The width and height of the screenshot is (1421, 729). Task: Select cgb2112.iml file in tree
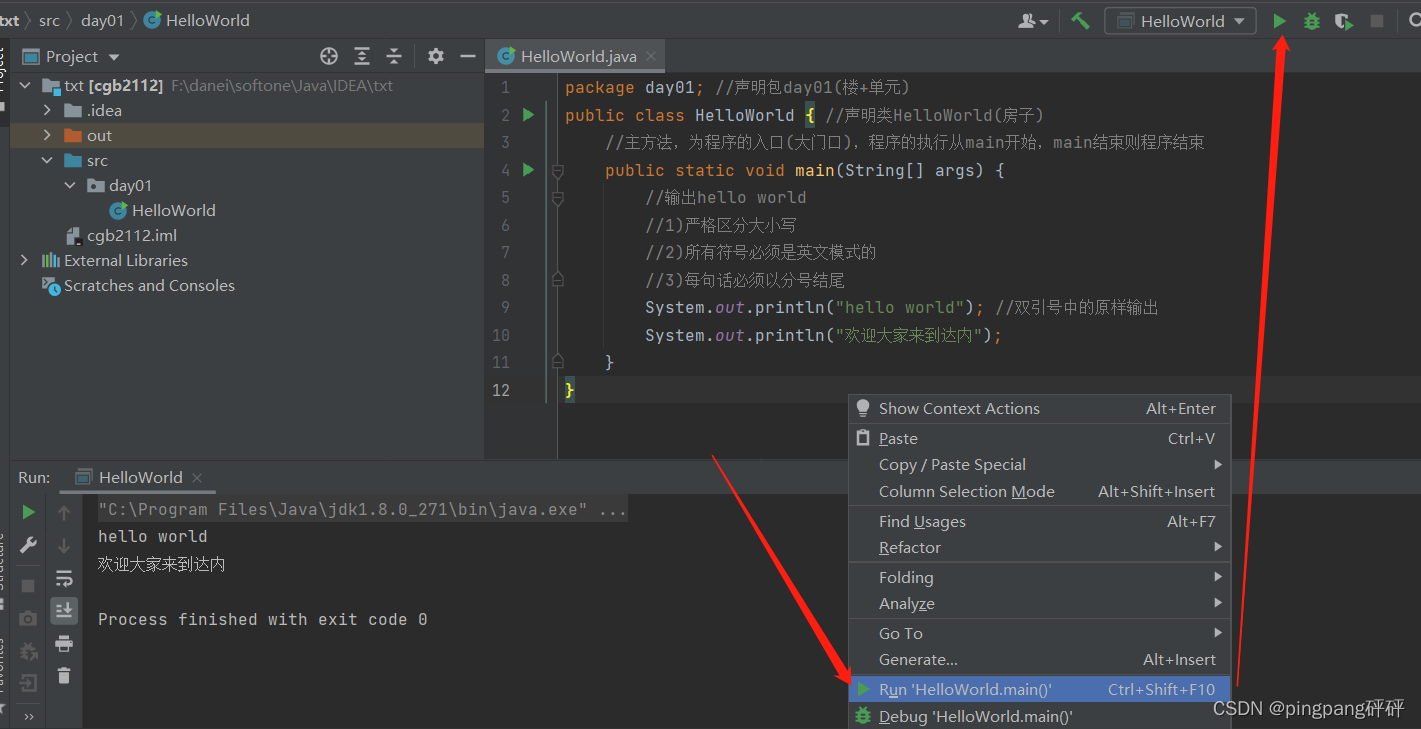coord(121,236)
